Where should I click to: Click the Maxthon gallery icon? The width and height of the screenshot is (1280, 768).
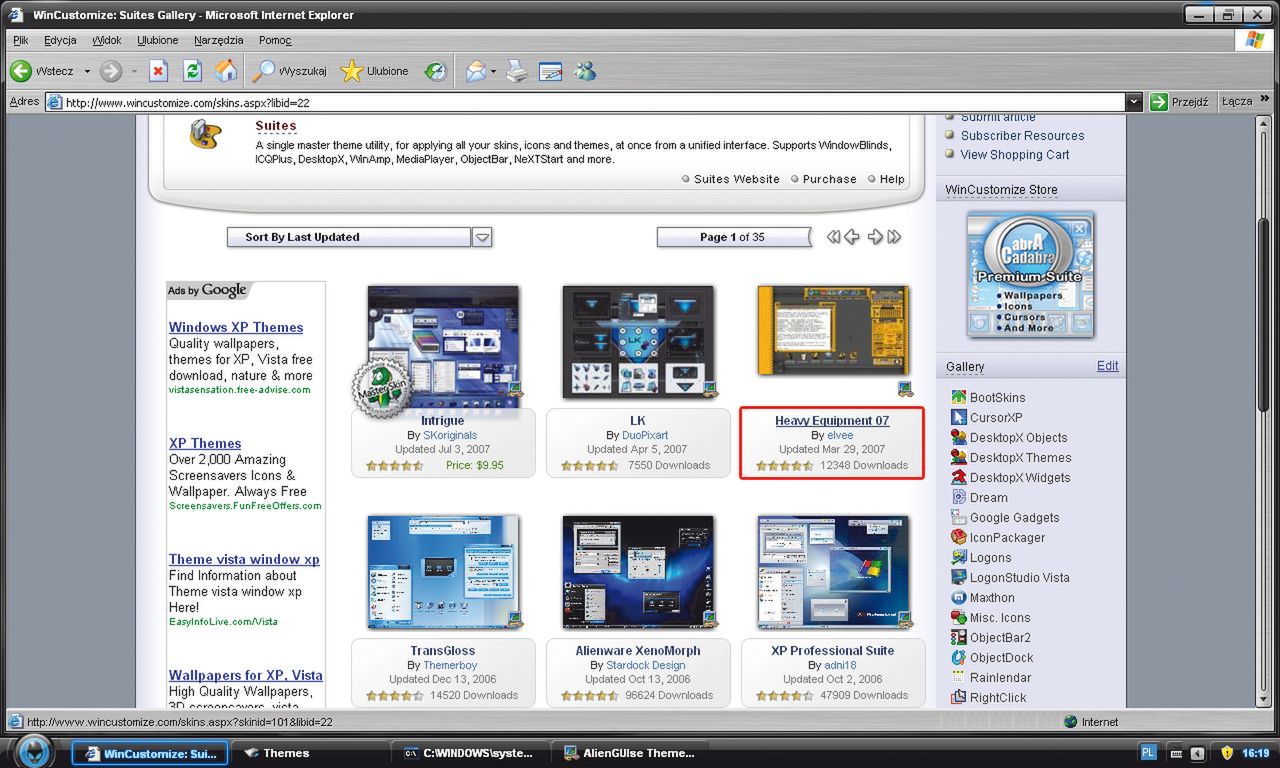pos(959,597)
